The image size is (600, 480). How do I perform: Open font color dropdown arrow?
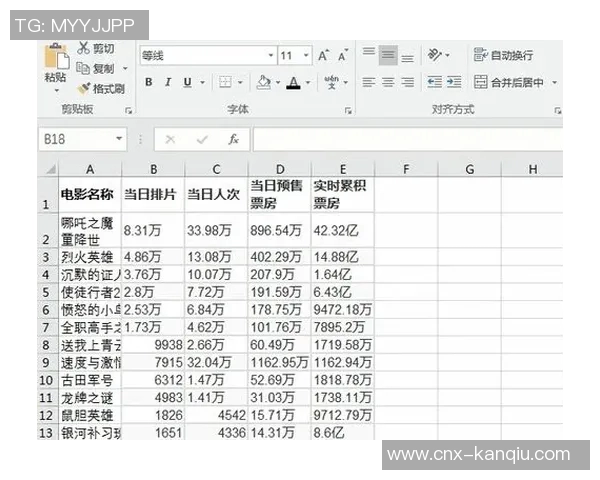click(x=308, y=82)
